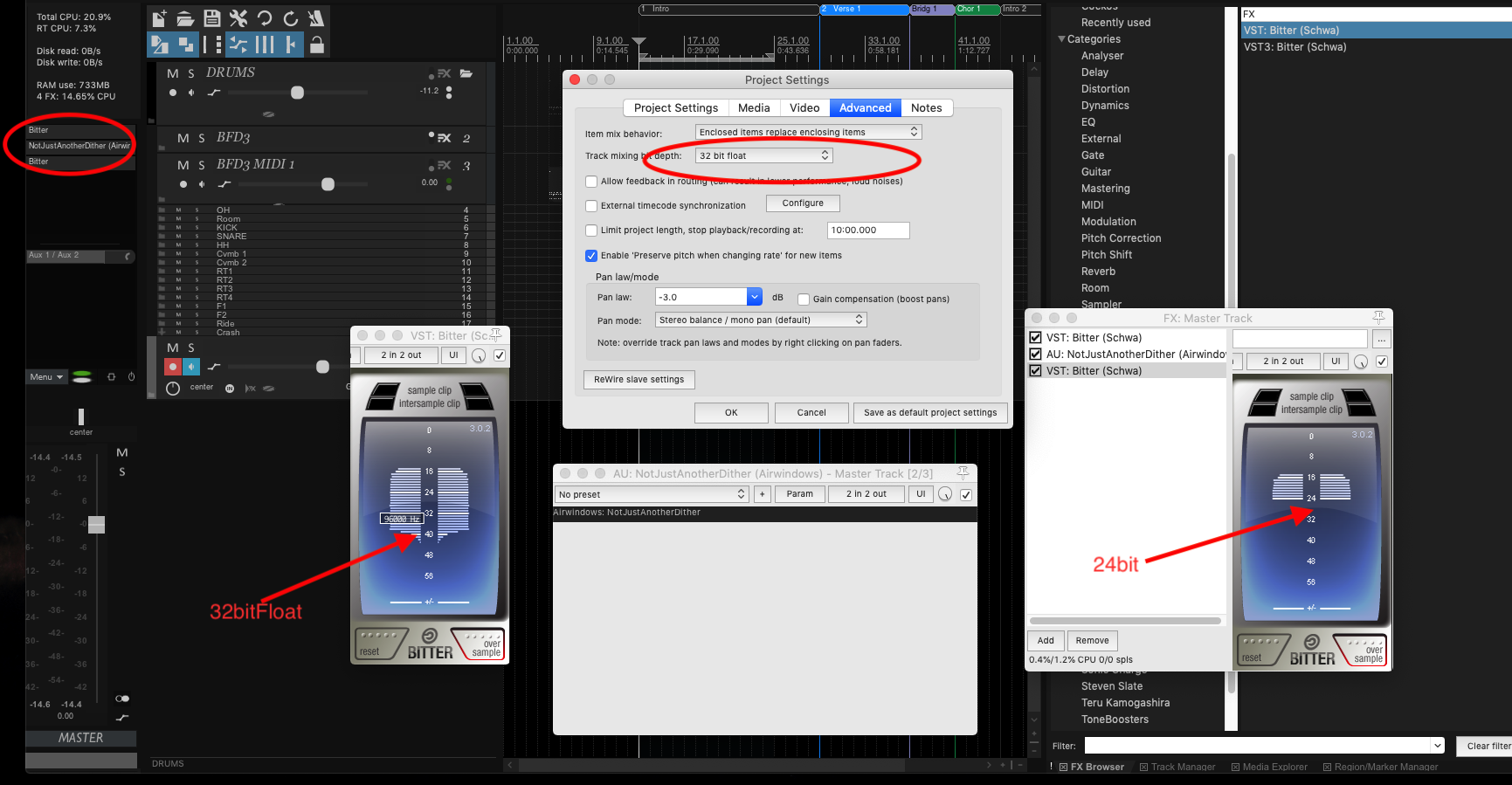Collapse the Categories tree in FX Browser
Screen dimensions: 1512x785
(x=1061, y=39)
